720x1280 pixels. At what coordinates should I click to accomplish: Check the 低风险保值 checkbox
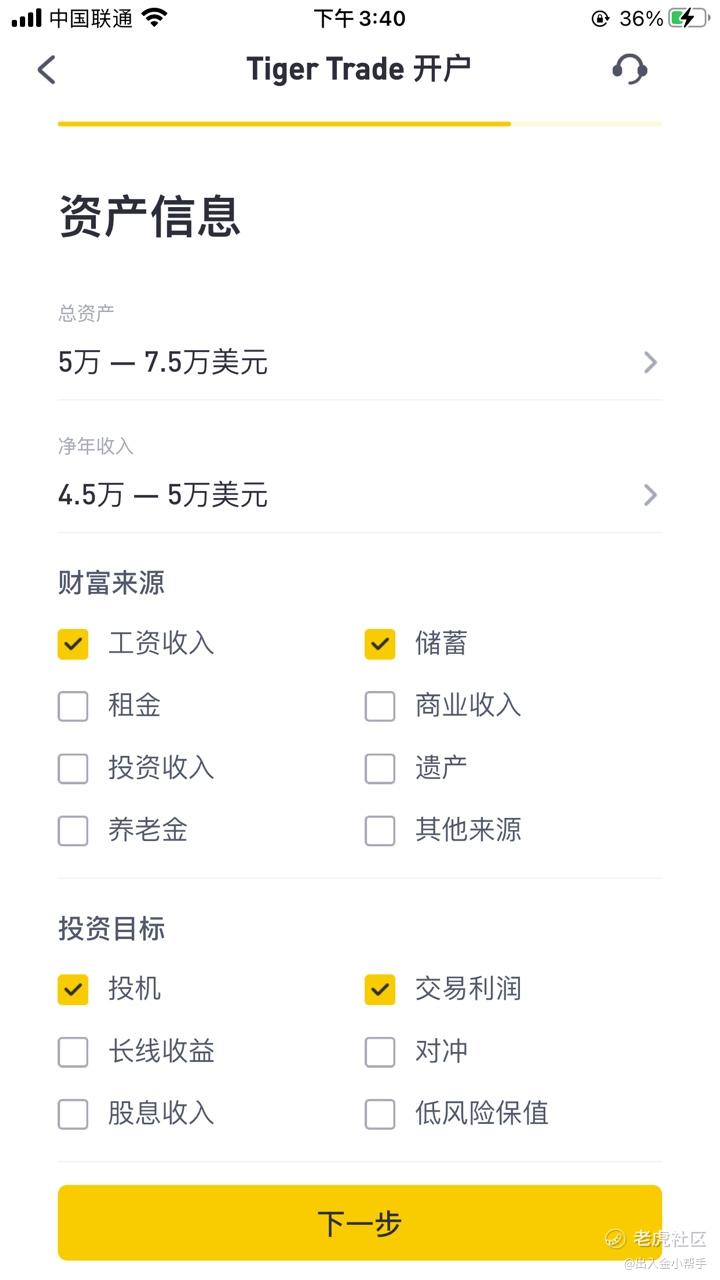pos(380,1114)
